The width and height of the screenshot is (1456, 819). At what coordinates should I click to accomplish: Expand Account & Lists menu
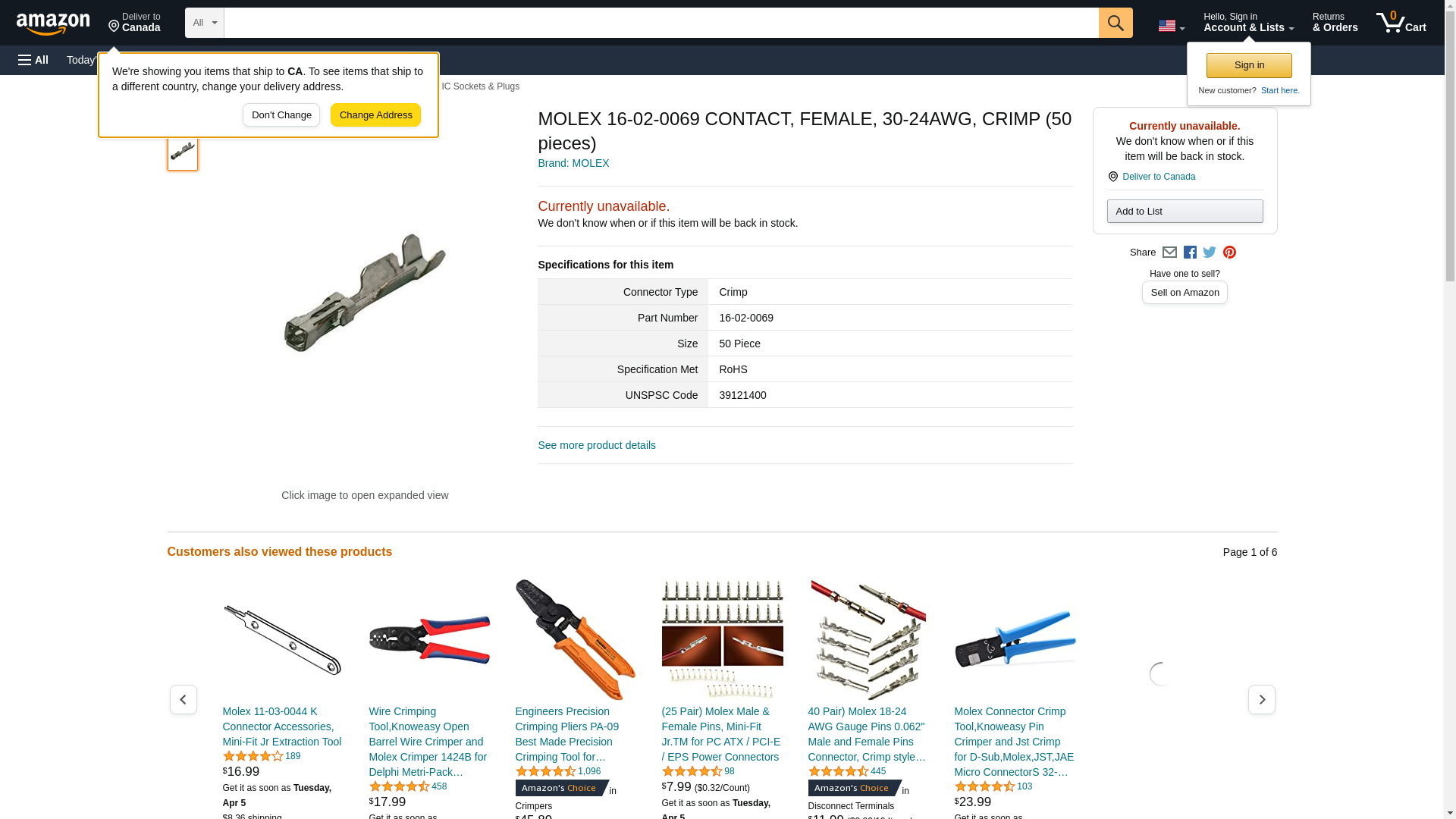click(x=1248, y=23)
